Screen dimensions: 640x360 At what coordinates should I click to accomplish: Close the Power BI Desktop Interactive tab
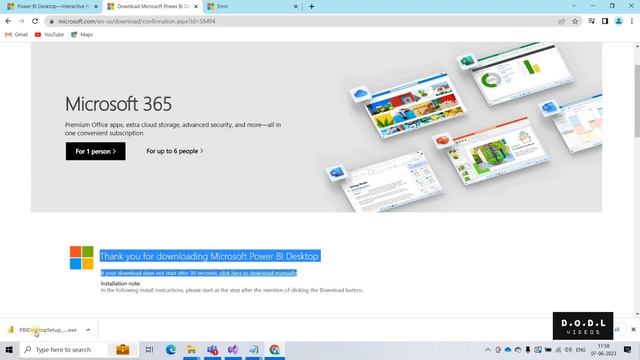(x=96, y=7)
